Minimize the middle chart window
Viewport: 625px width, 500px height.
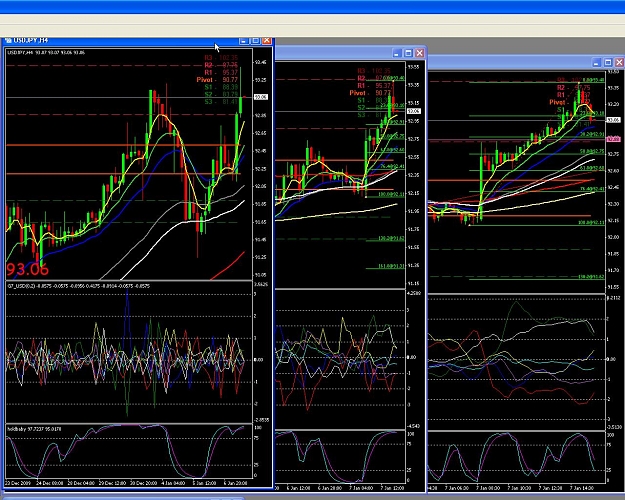tap(396, 53)
